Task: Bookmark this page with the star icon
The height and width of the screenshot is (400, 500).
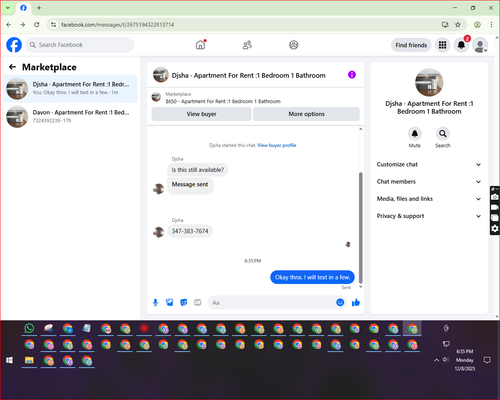Action: (458, 24)
